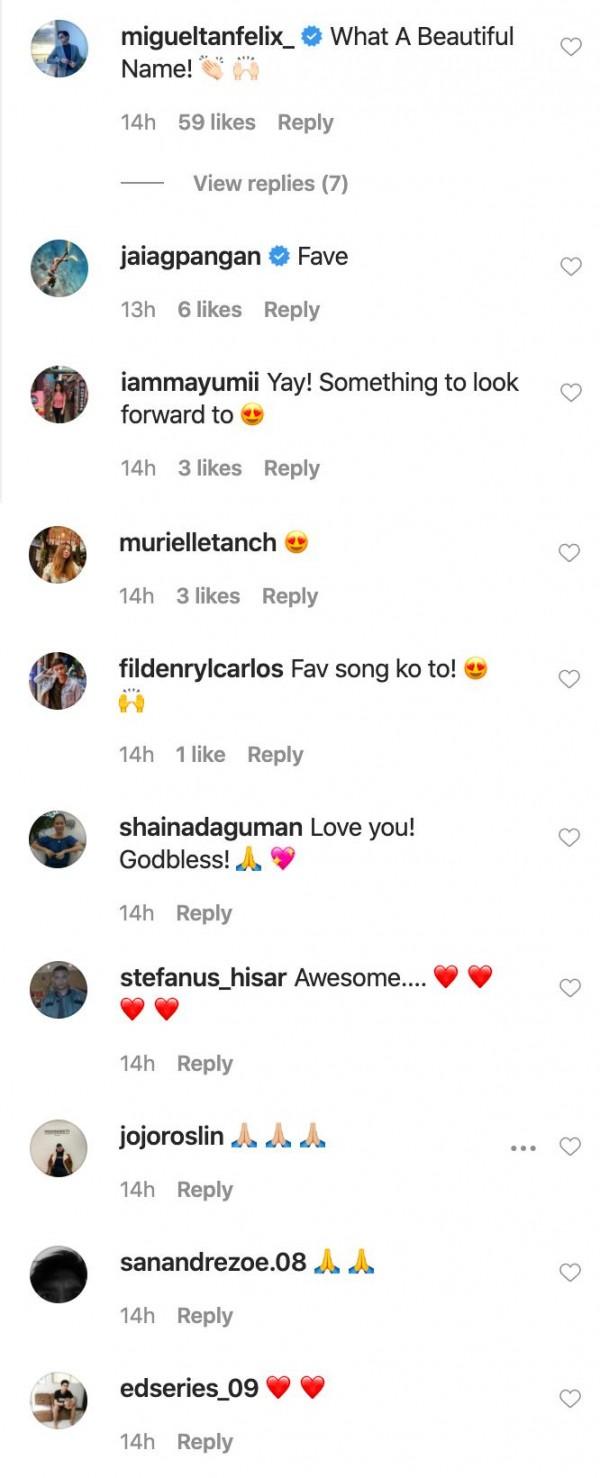
Task: Like jaiagpangan's "Fave" comment heart
Action: click(x=570, y=266)
